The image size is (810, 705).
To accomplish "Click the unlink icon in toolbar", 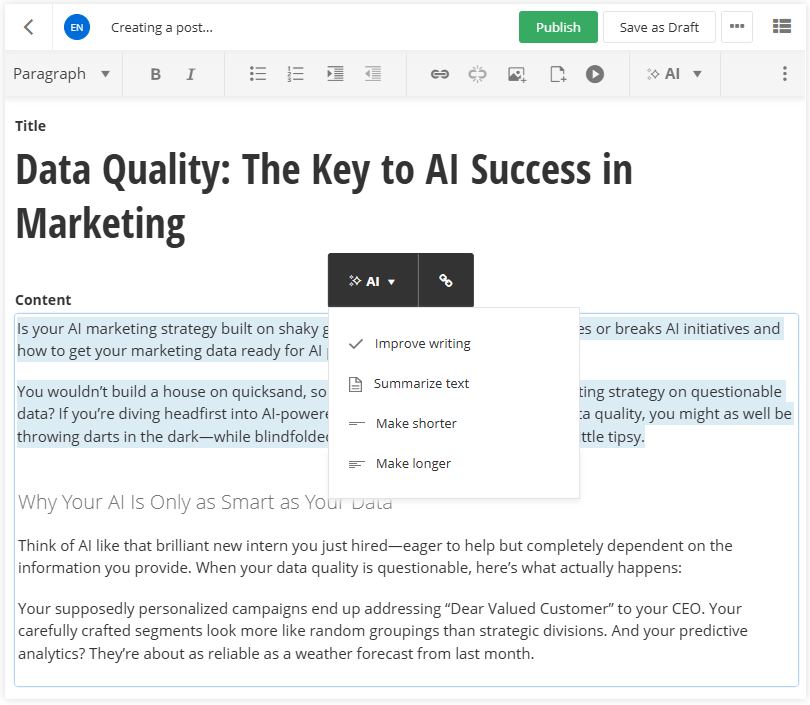I will pyautogui.click(x=477, y=74).
